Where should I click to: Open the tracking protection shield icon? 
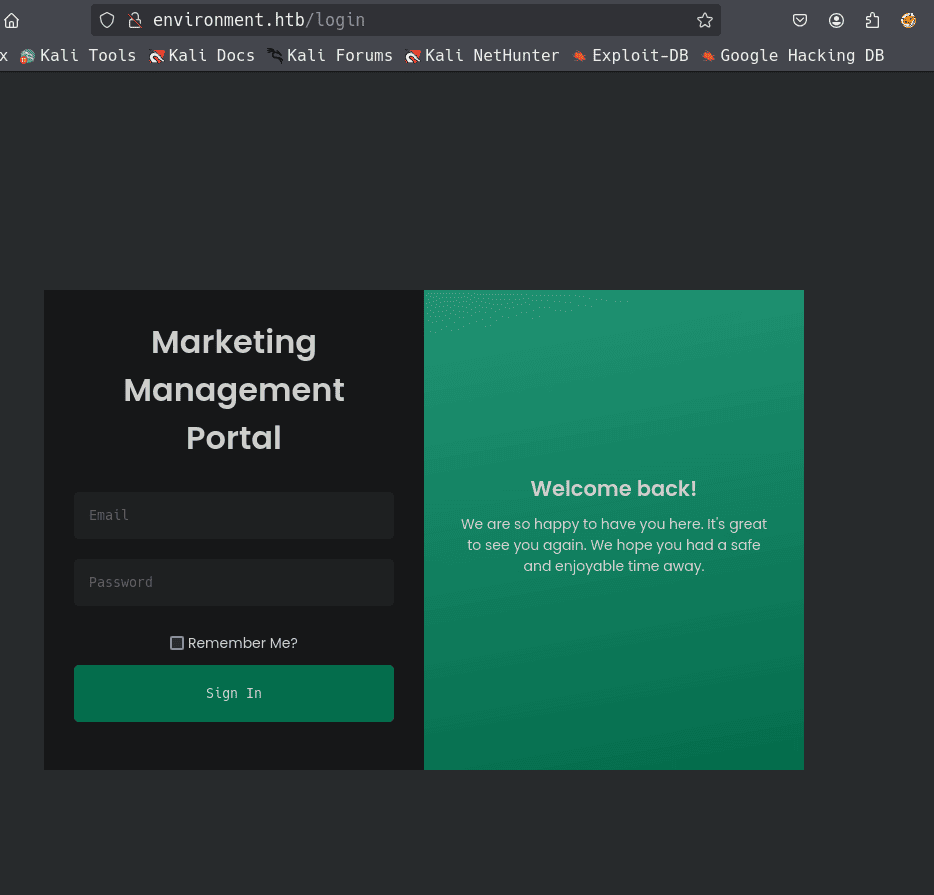point(107,20)
